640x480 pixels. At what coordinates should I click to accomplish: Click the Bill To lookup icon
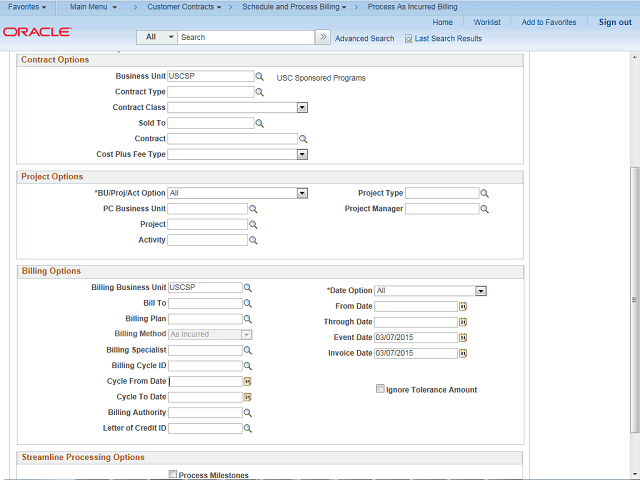pyautogui.click(x=248, y=303)
